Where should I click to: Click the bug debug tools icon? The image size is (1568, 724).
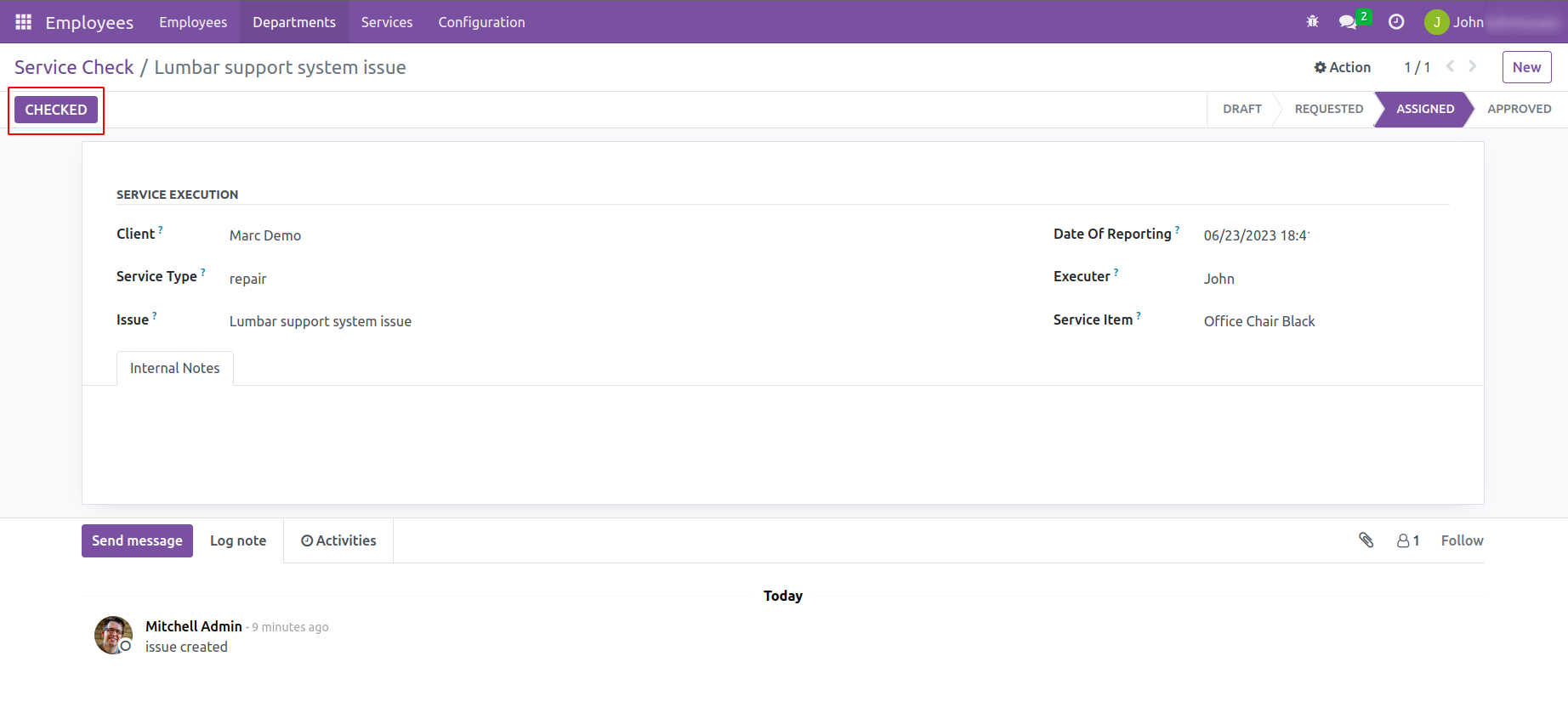click(1312, 22)
